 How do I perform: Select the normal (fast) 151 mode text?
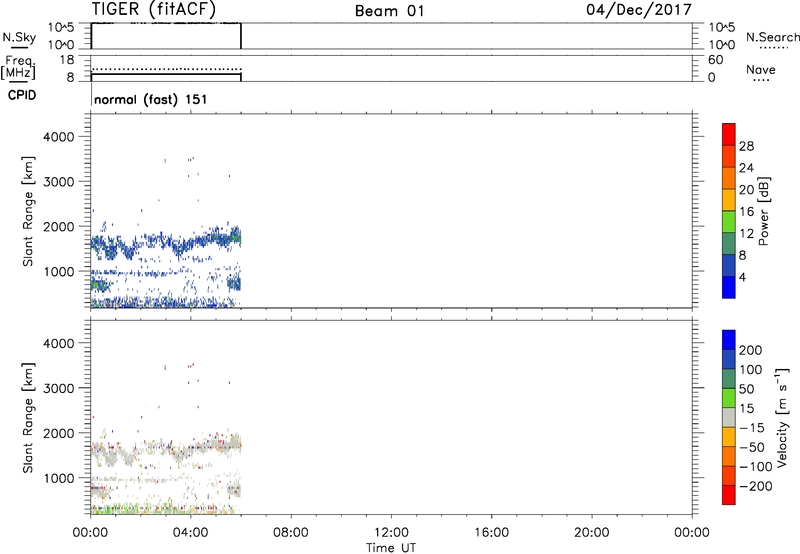click(x=151, y=99)
